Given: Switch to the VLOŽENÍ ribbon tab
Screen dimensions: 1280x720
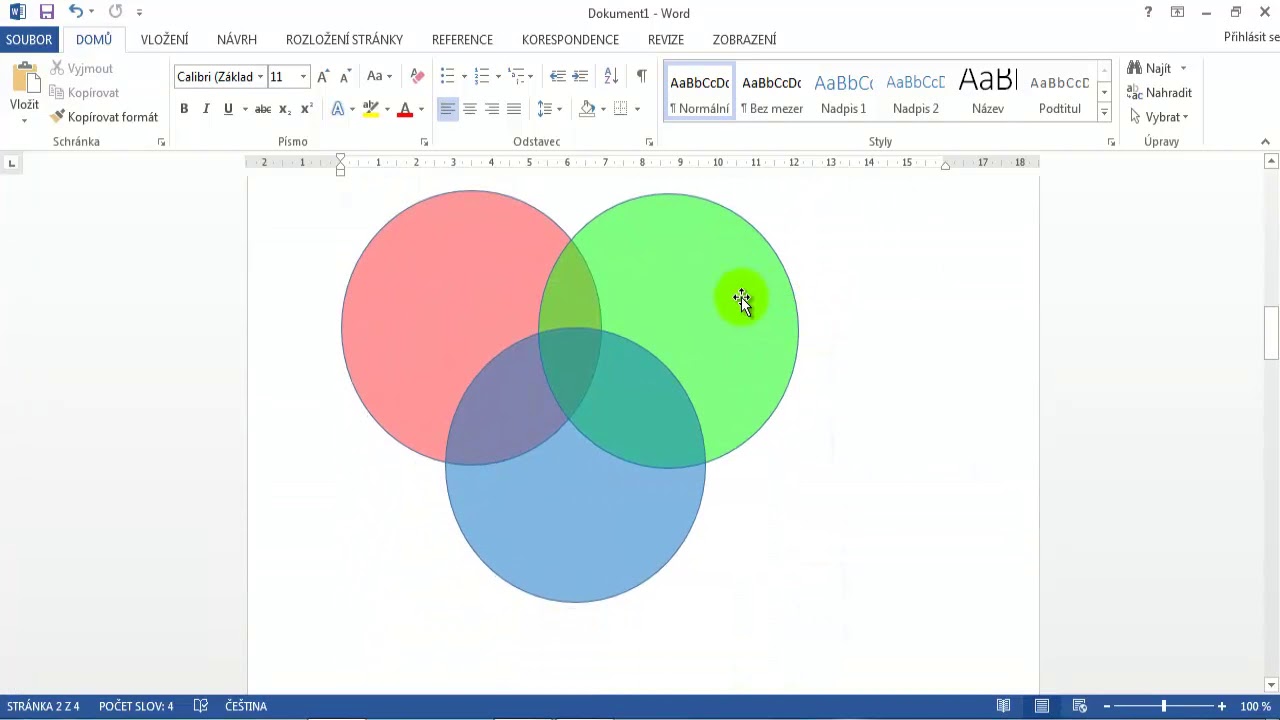Looking at the screenshot, I should [x=164, y=40].
